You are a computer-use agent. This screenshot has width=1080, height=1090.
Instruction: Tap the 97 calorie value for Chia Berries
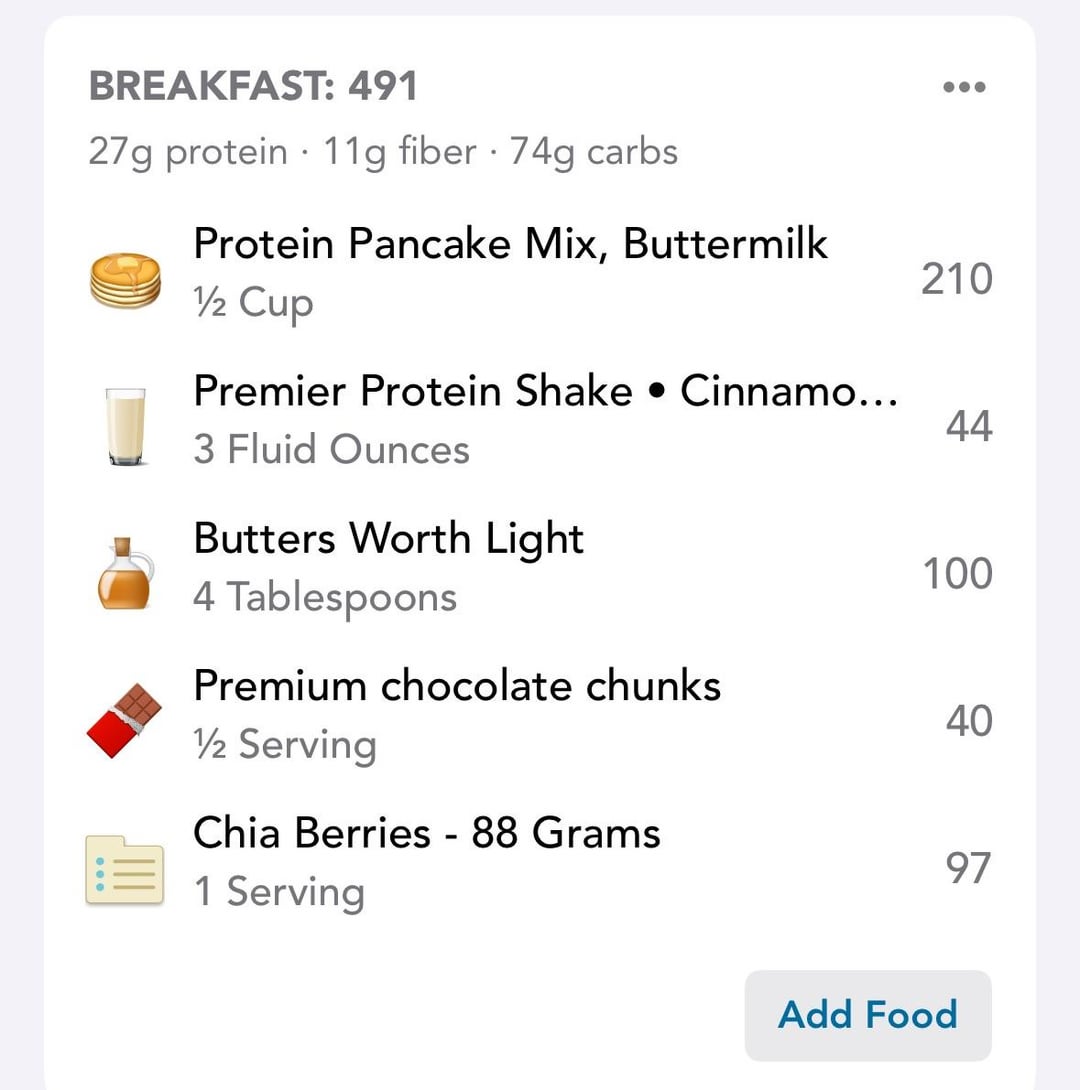tap(968, 869)
